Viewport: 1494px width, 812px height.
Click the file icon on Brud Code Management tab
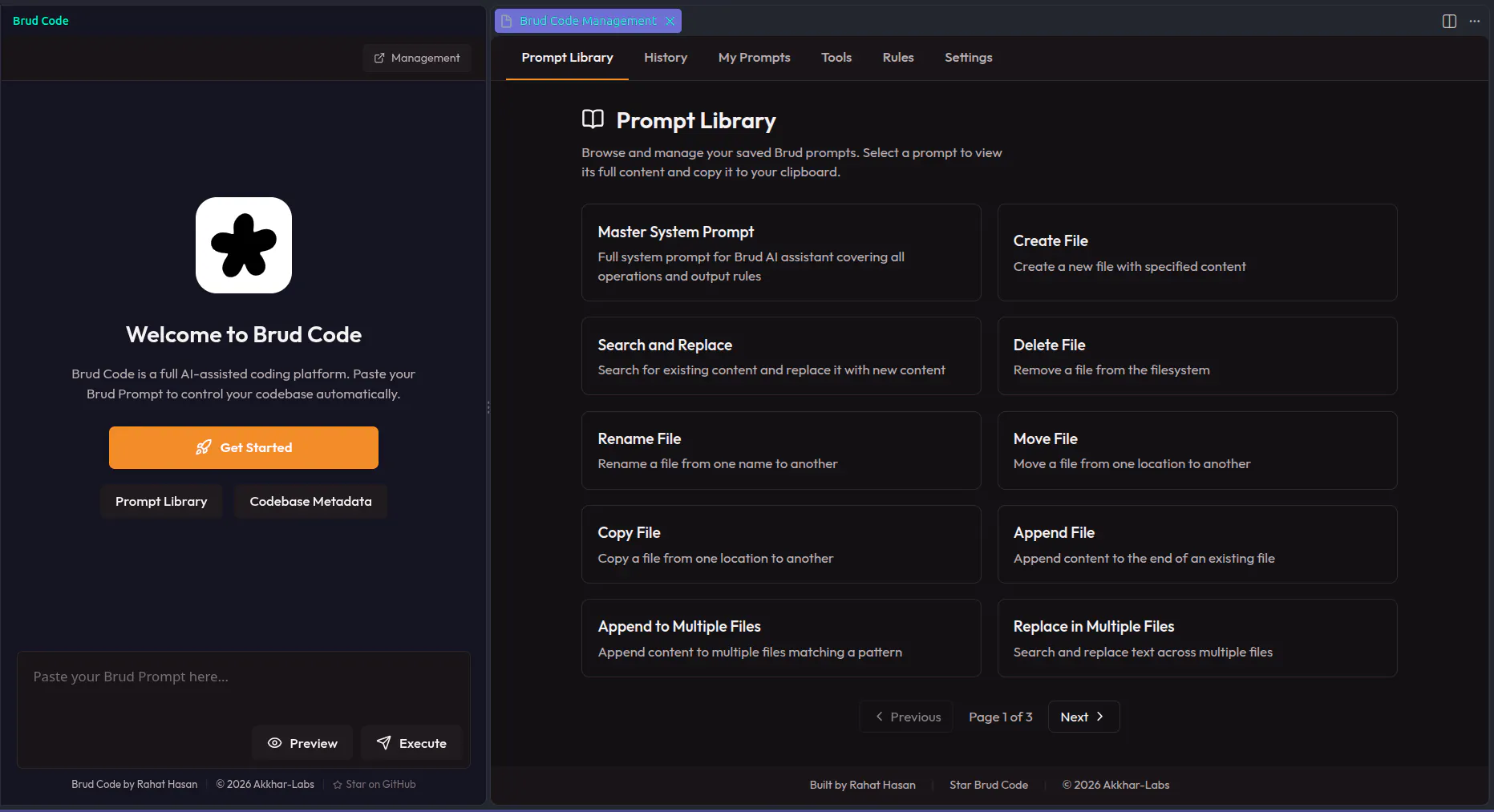click(x=507, y=21)
